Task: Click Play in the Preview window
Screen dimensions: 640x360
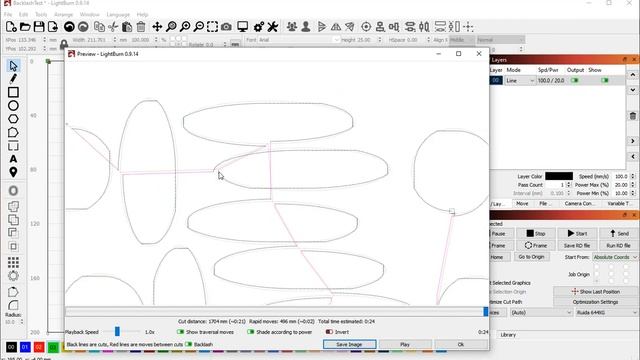Action: 405,344
